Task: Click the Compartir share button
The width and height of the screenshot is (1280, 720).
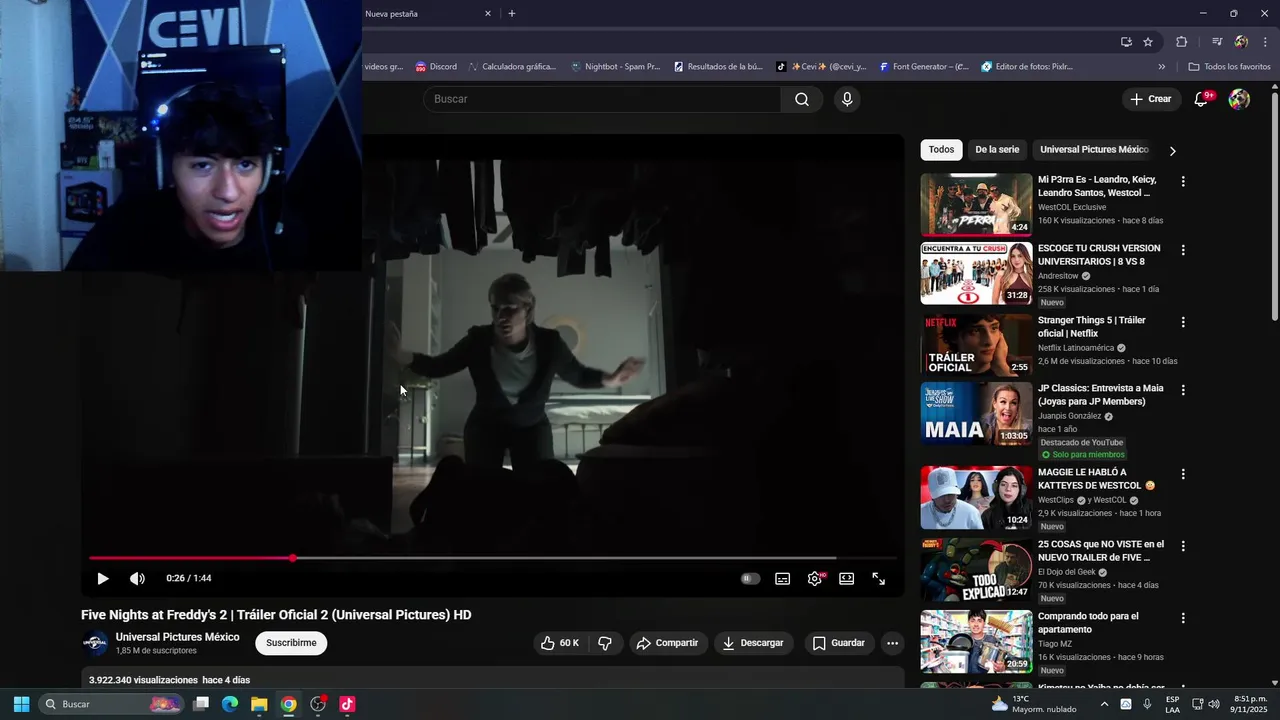Action: pyautogui.click(x=668, y=643)
